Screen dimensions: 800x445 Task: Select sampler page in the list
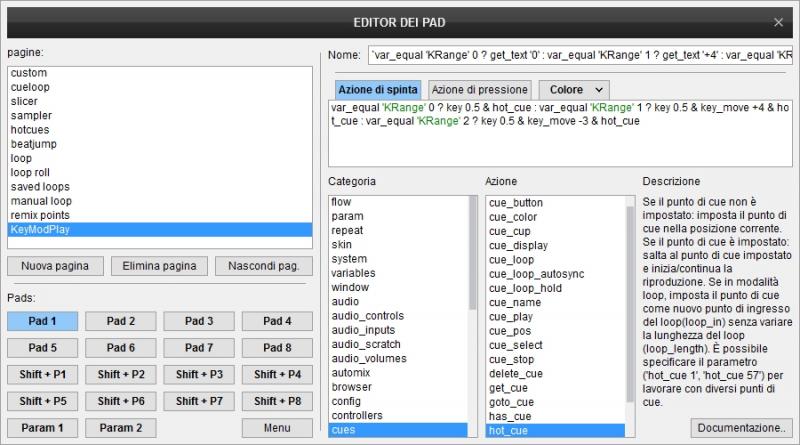pyautogui.click(x=160, y=115)
